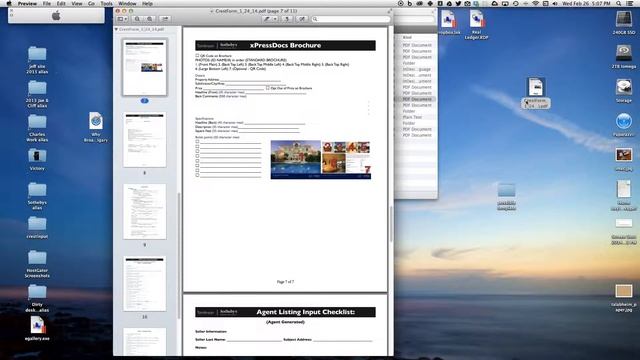Check the first bullet point checkbox
This screenshot has width=640, height=360.
coord(197,142)
